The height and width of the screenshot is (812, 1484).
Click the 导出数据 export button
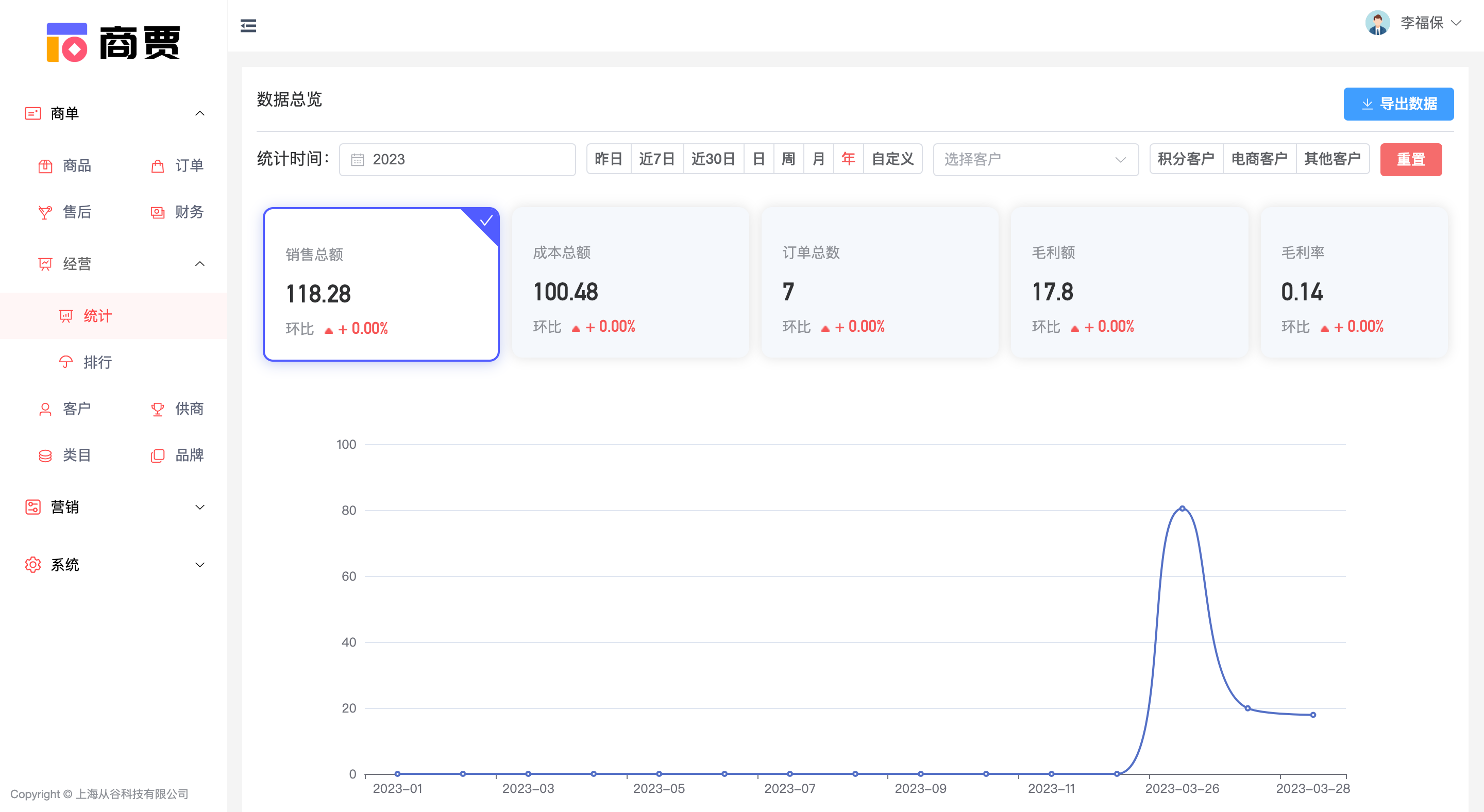(x=1398, y=104)
